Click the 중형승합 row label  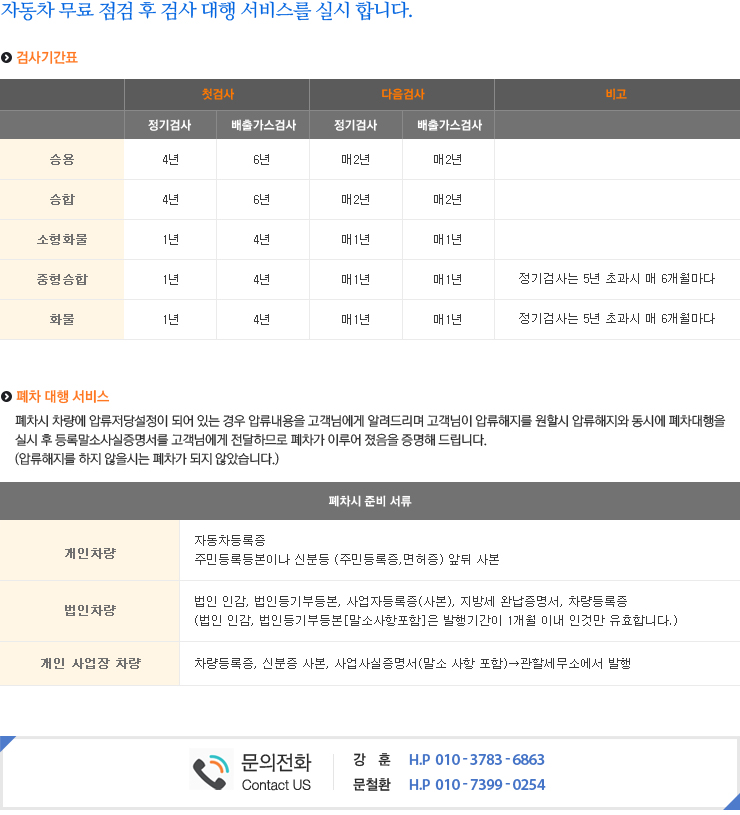(x=62, y=280)
